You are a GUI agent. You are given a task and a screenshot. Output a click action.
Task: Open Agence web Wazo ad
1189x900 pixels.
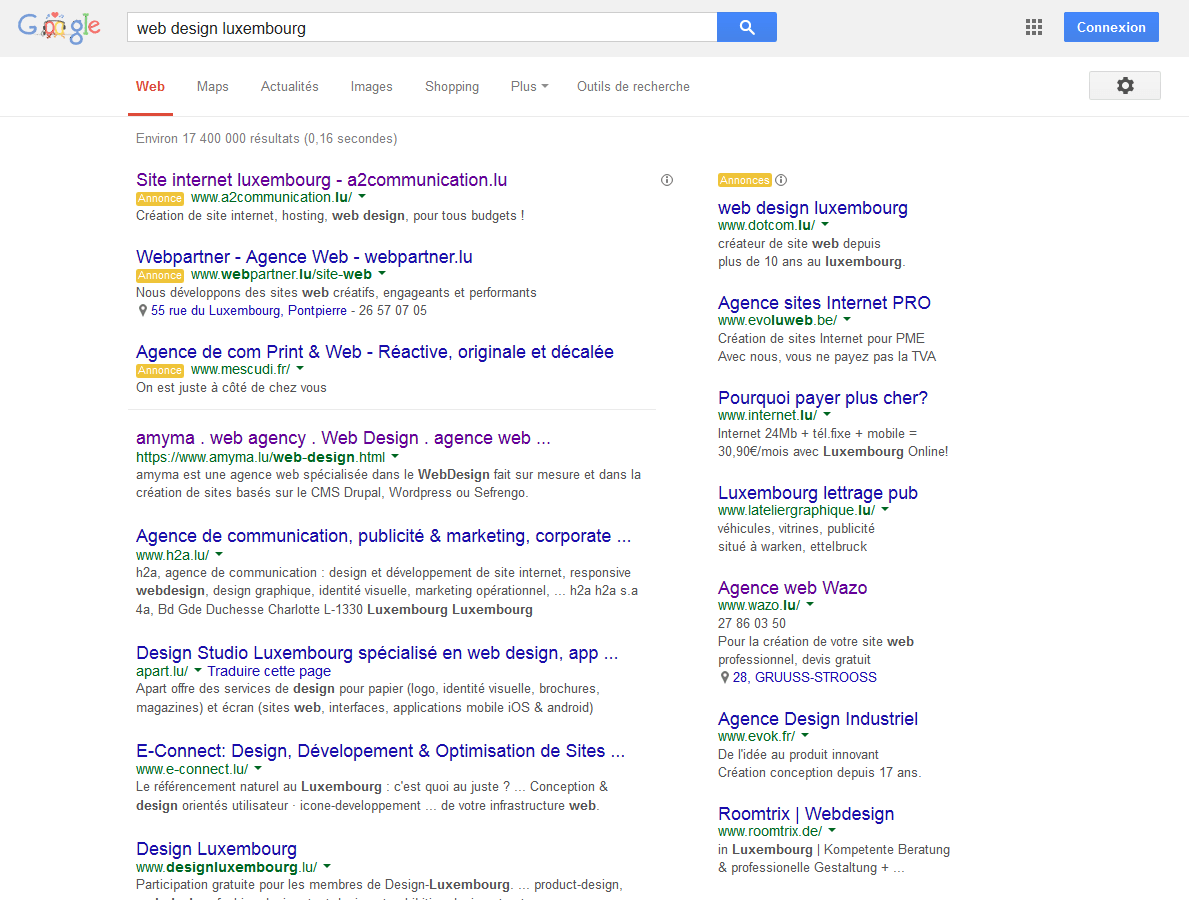792,588
